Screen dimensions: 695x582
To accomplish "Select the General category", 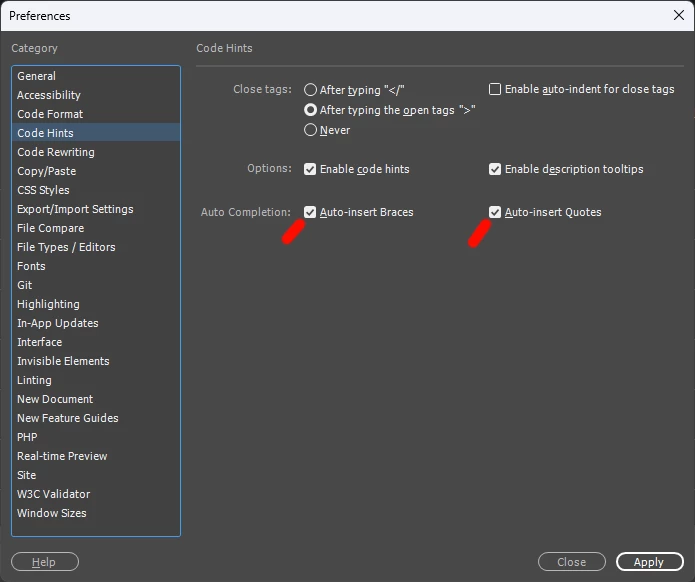I will pos(96,76).
